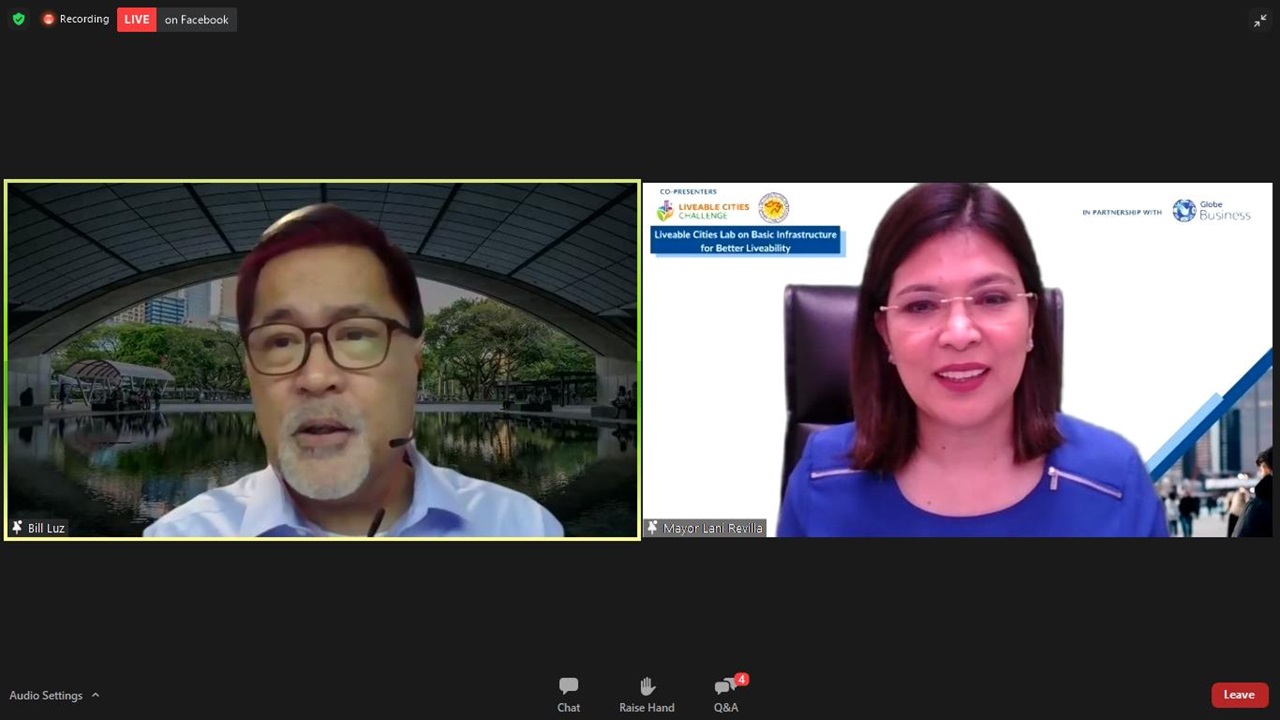This screenshot has height=720, width=1280.
Task: Open the Chat panel
Action: point(568,694)
